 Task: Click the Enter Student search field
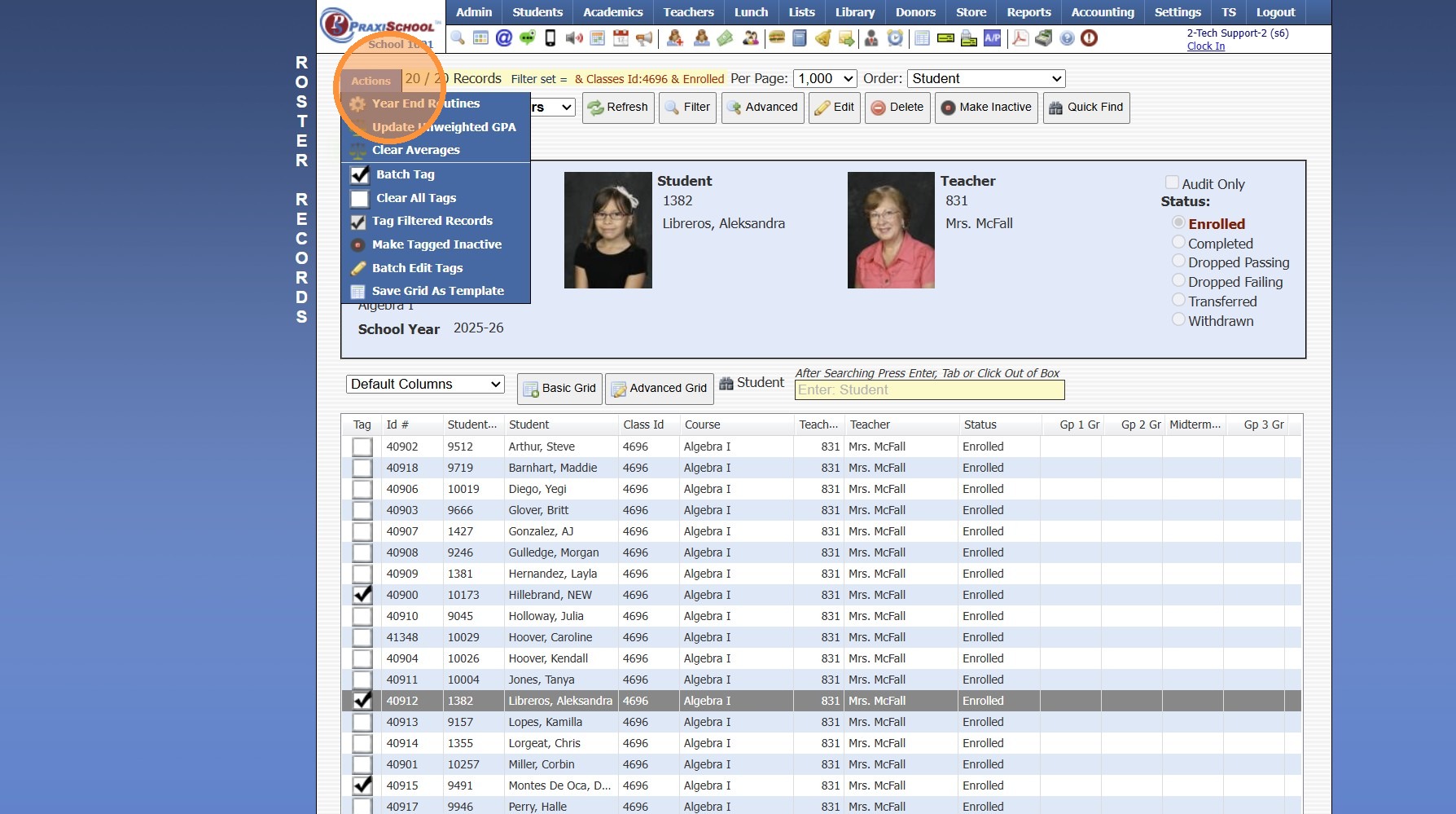929,390
